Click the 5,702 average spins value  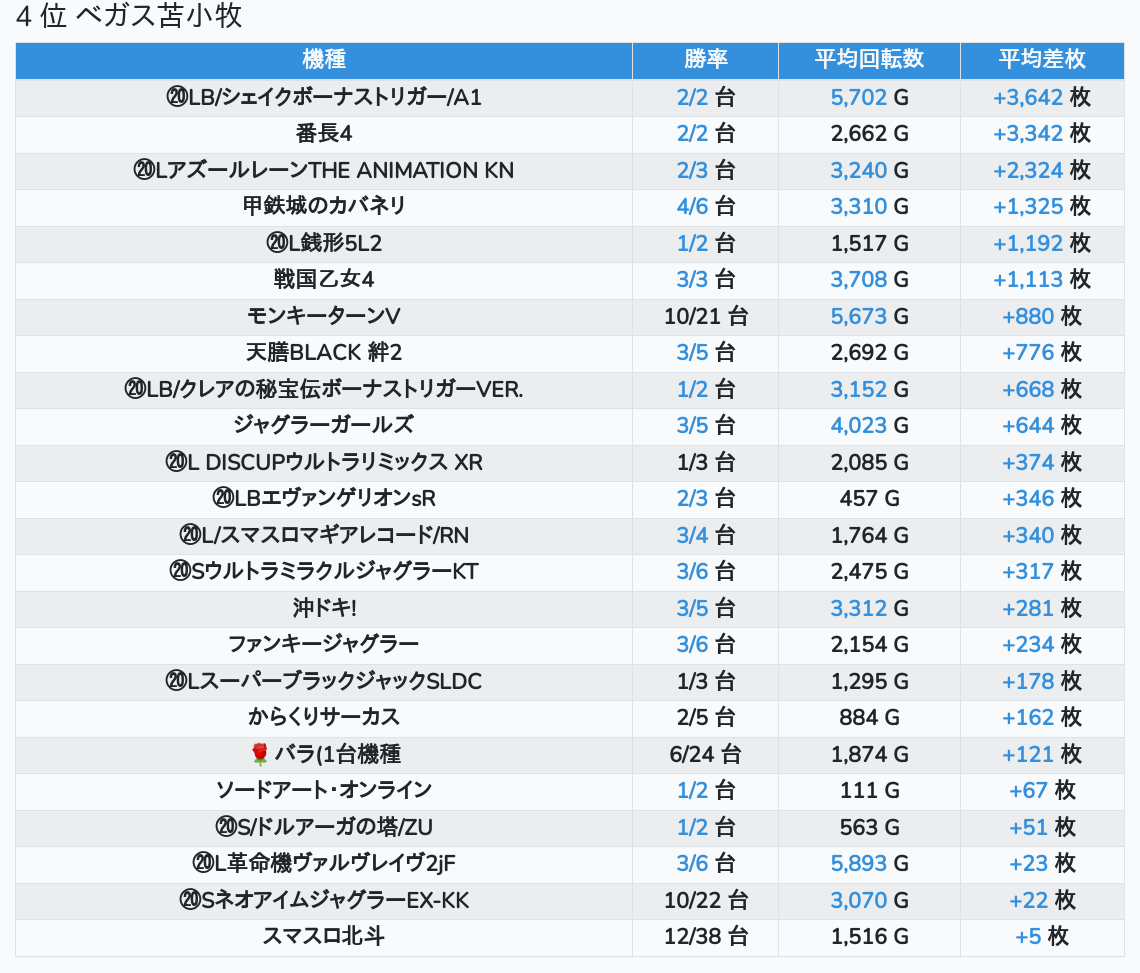[858, 97]
